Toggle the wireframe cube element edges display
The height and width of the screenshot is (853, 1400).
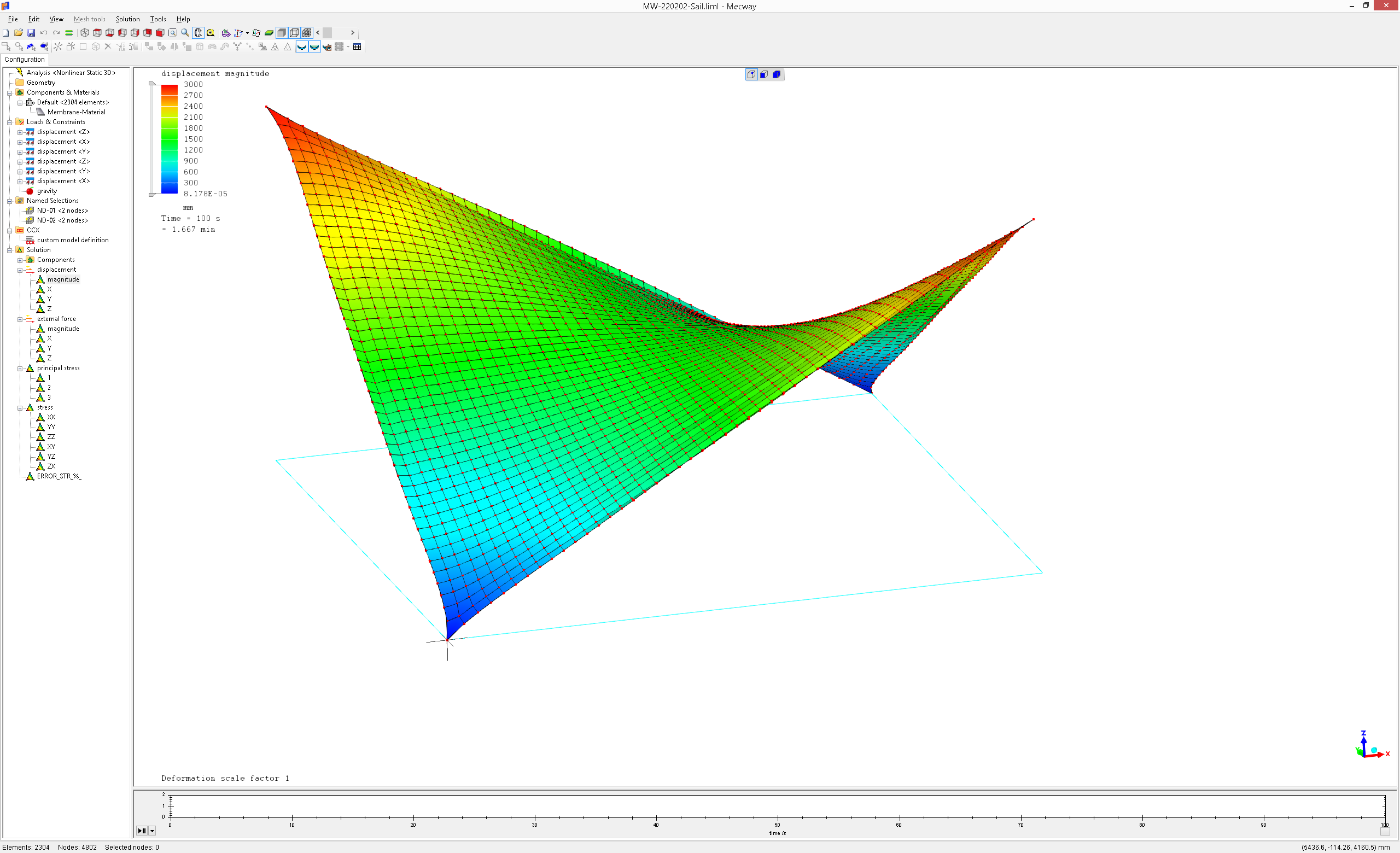(x=294, y=33)
